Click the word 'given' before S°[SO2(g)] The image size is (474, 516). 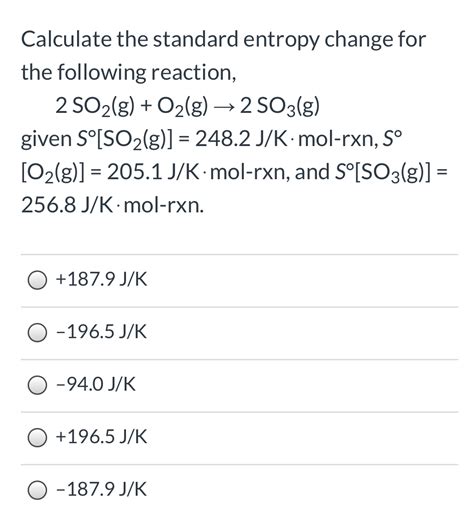pos(46,140)
